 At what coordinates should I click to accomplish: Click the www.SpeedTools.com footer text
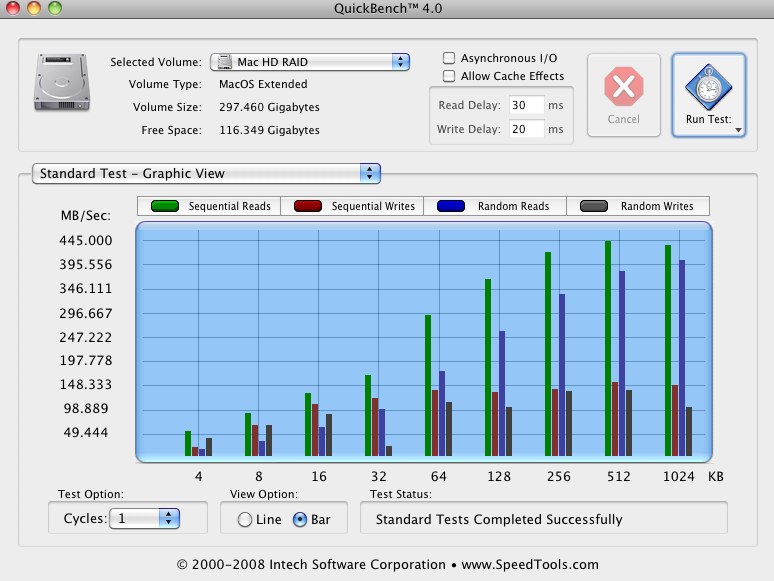(x=530, y=564)
